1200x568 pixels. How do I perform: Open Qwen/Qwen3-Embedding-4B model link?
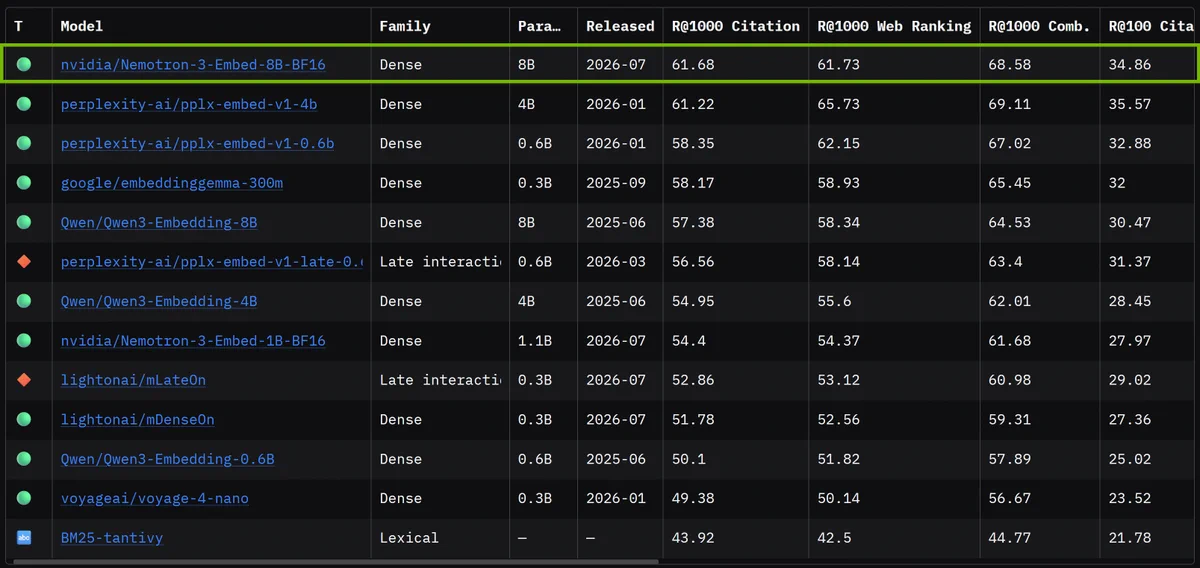(159, 301)
